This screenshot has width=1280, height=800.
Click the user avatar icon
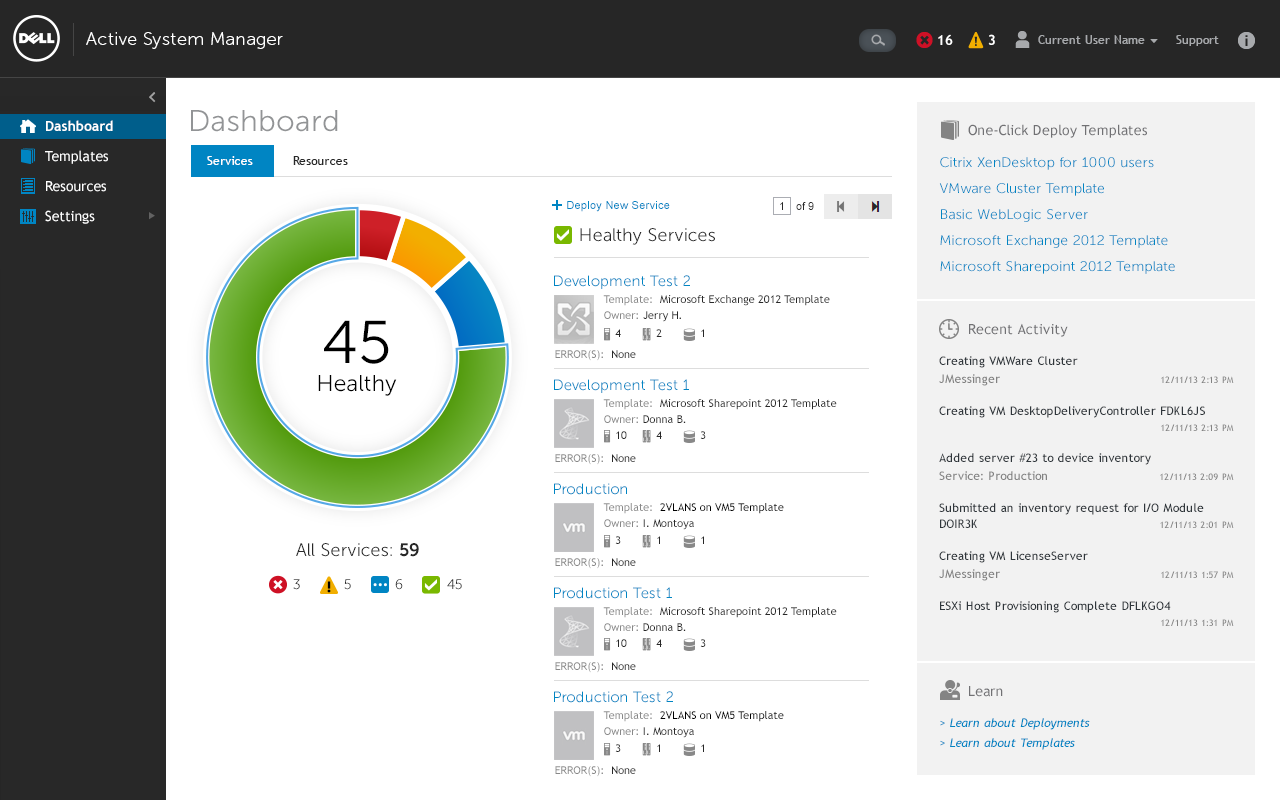[x=1022, y=40]
